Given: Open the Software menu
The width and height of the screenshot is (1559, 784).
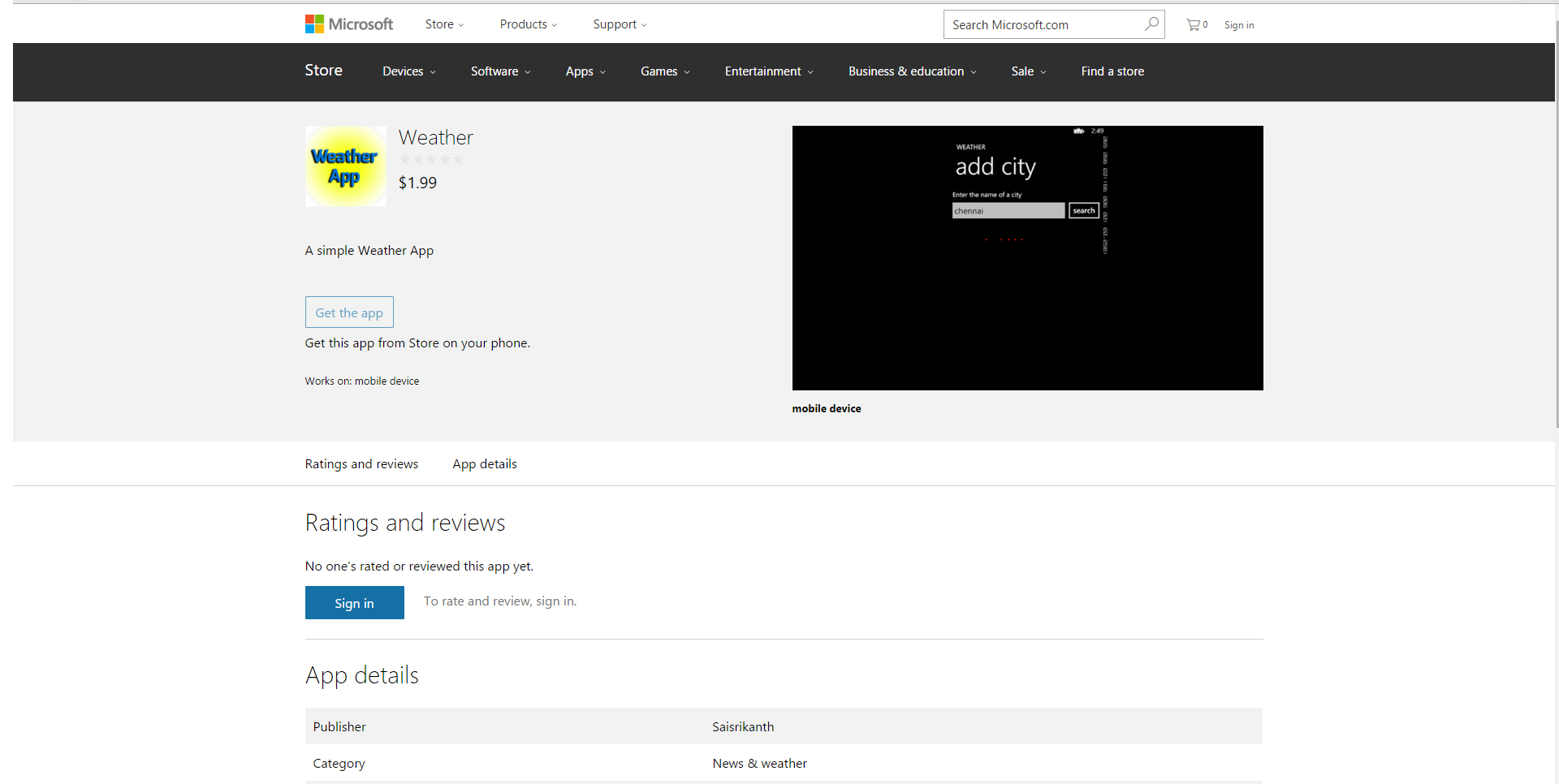Looking at the screenshot, I should tap(500, 71).
